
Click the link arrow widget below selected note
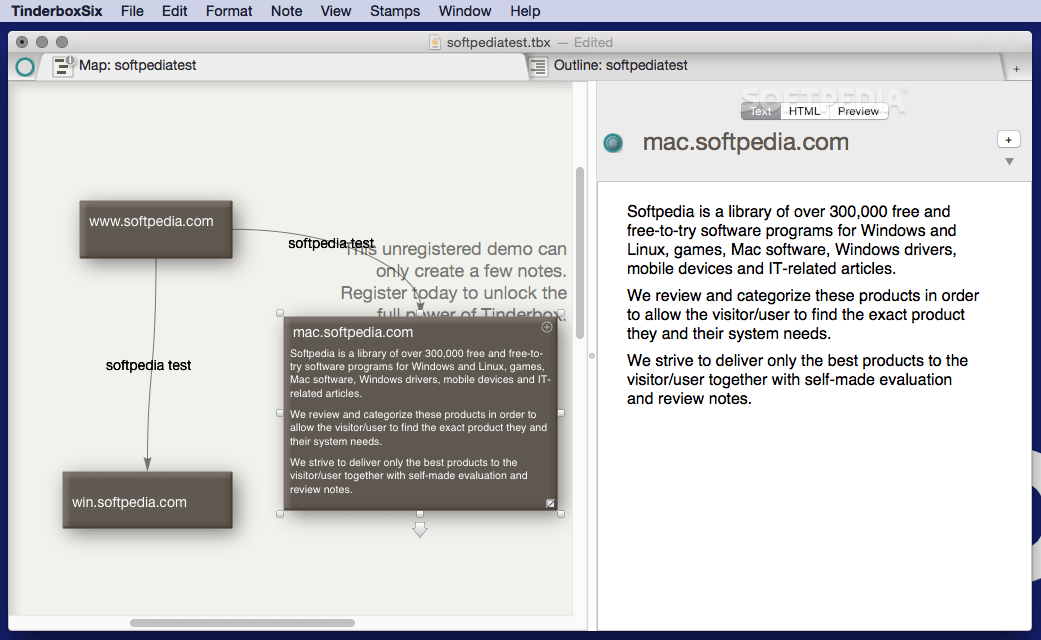pyautogui.click(x=420, y=529)
